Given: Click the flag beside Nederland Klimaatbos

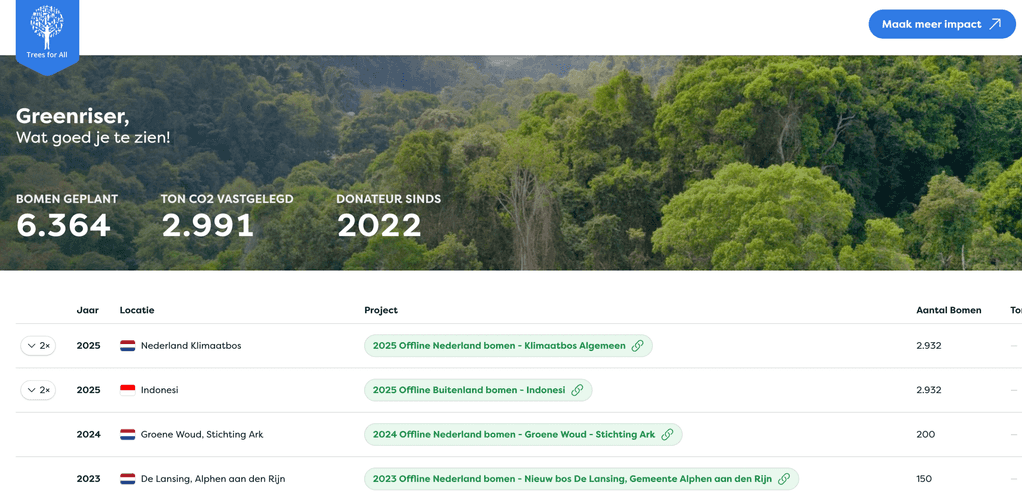Looking at the screenshot, I should pyautogui.click(x=128, y=346).
